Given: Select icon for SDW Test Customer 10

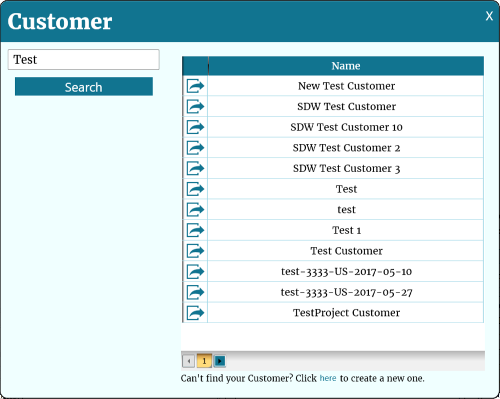Looking at the screenshot, I should click(195, 127).
